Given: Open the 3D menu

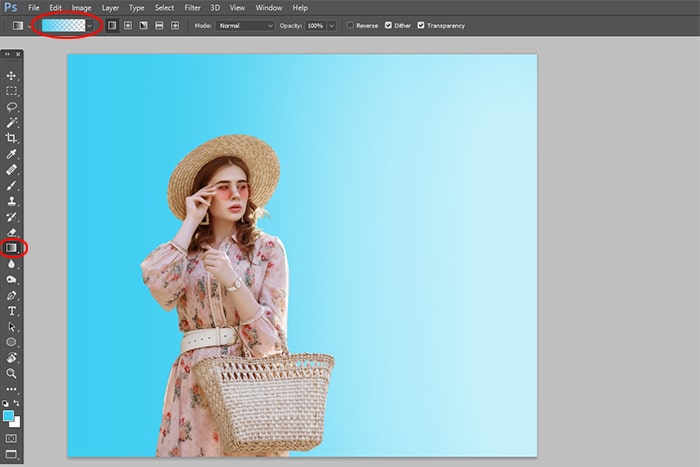Looking at the screenshot, I should pos(215,8).
